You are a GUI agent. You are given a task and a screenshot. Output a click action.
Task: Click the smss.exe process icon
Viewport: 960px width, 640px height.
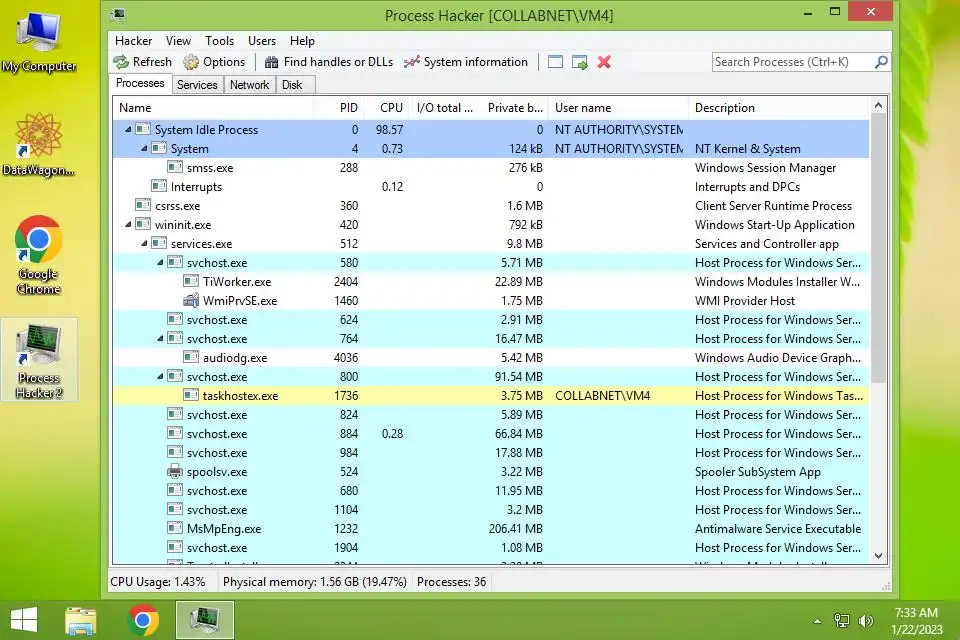[x=175, y=168]
